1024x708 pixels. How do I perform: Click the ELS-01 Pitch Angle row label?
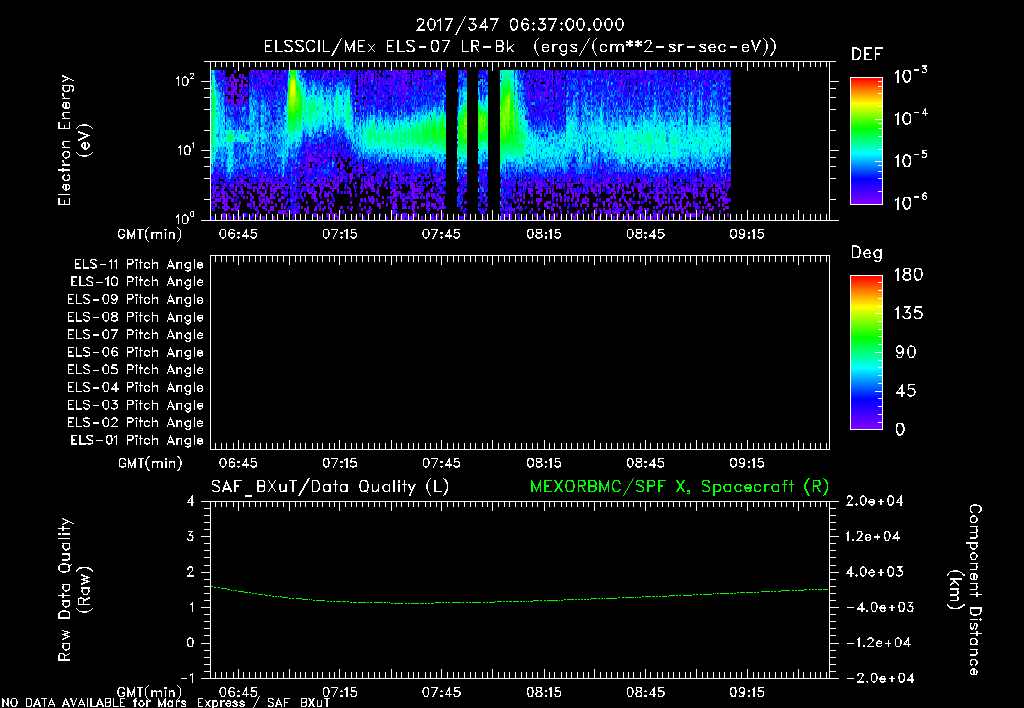(137, 440)
